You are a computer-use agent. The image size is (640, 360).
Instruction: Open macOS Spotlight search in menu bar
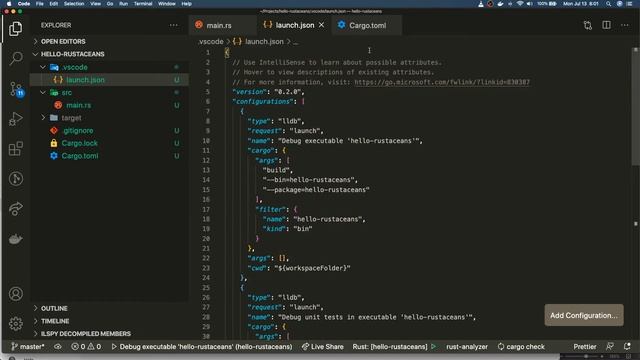coord(608,4)
